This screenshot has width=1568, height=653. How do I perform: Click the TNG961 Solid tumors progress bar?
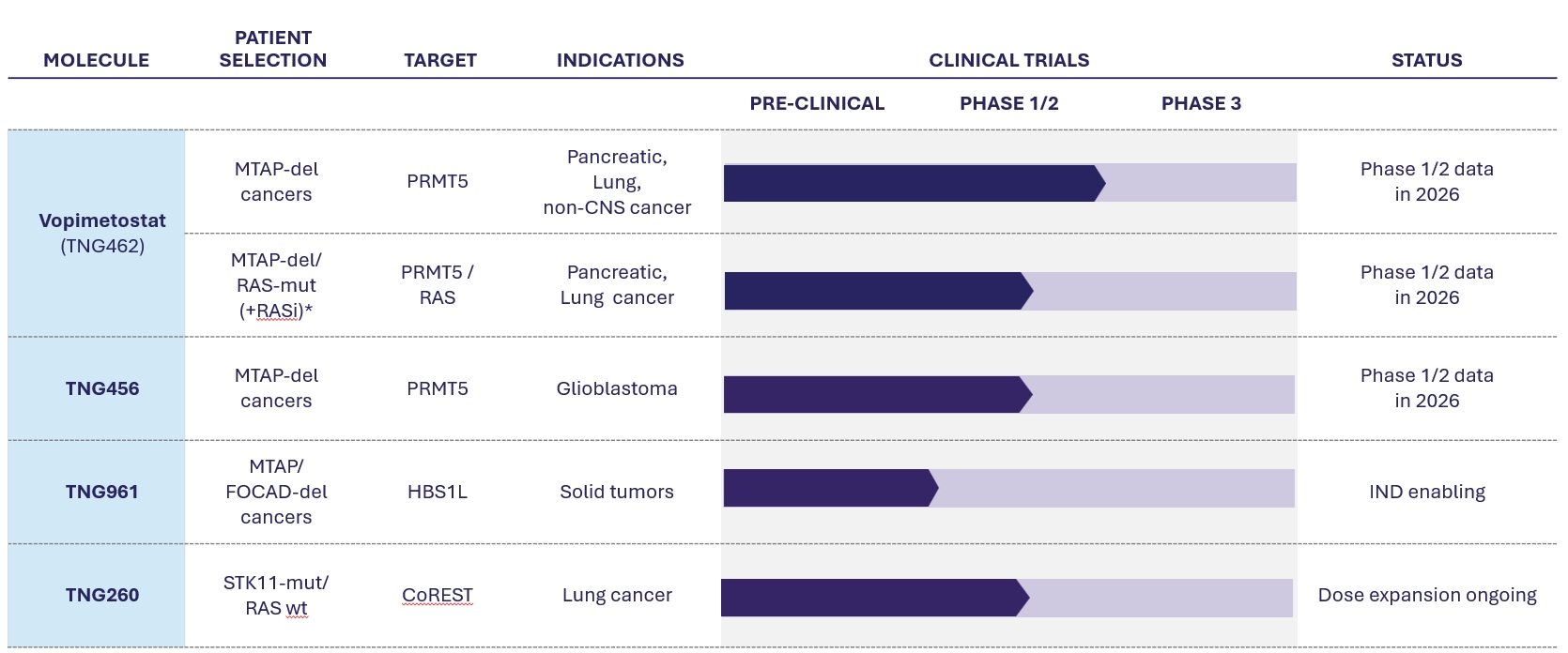pos(826,488)
